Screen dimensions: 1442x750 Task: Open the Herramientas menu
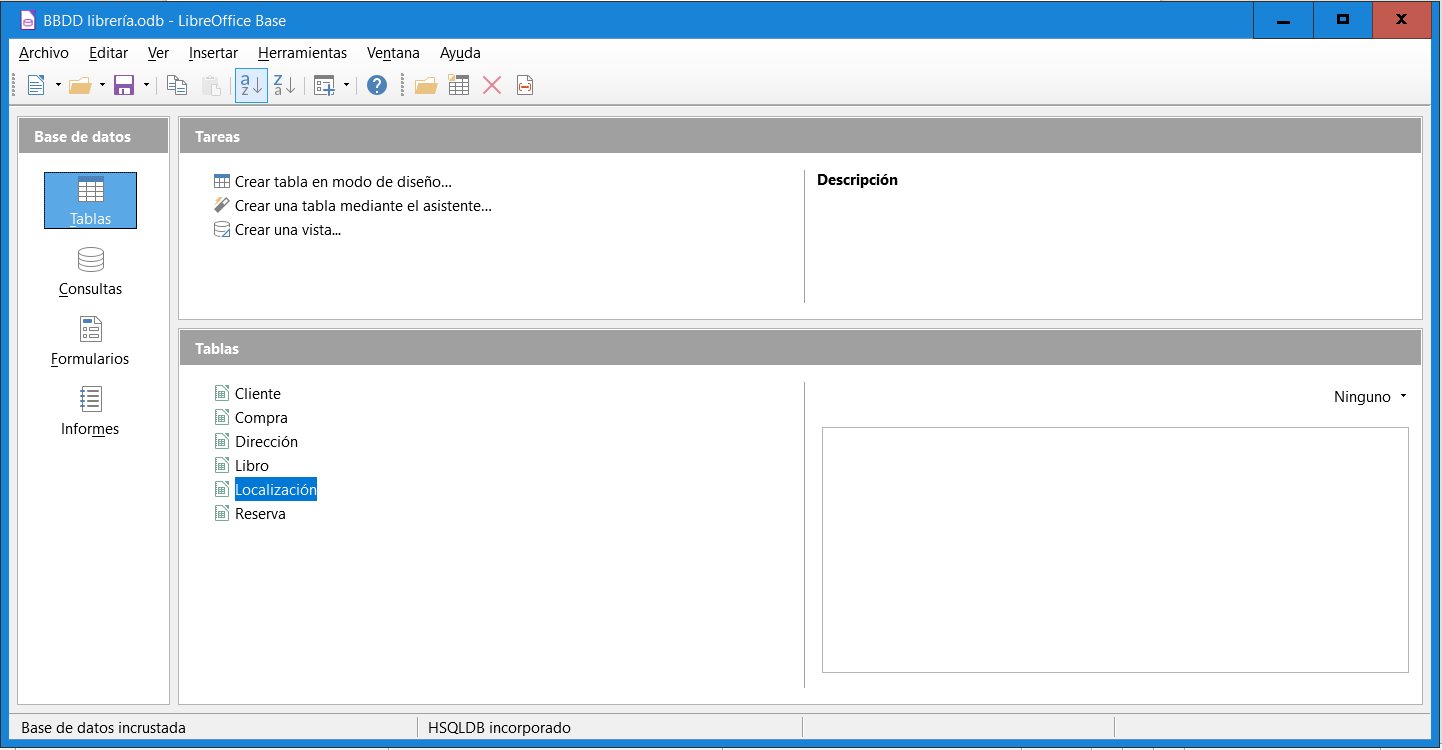click(x=302, y=53)
